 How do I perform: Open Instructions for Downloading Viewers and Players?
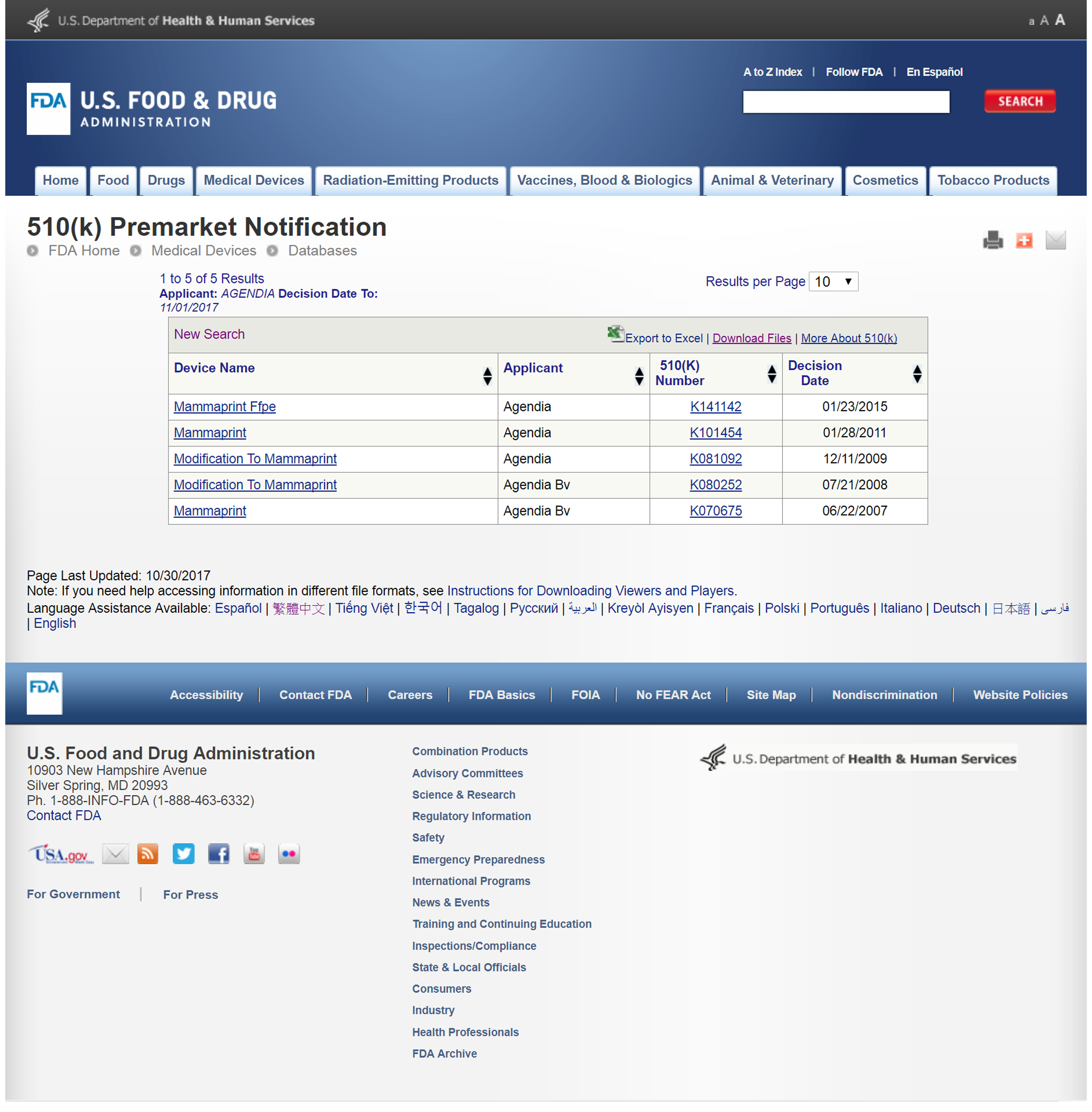click(x=590, y=591)
